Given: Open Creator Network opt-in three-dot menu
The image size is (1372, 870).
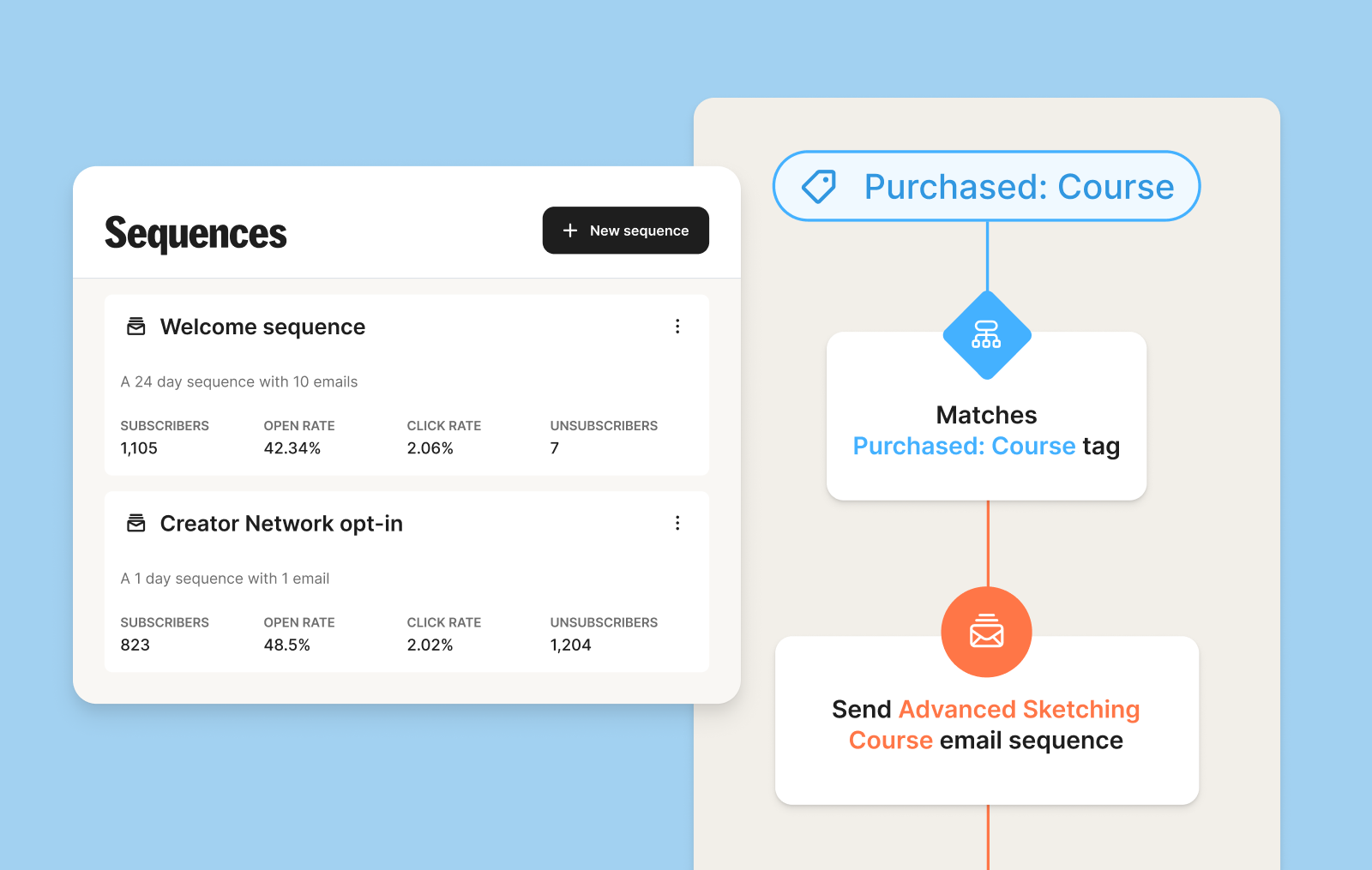Looking at the screenshot, I should tap(677, 523).
